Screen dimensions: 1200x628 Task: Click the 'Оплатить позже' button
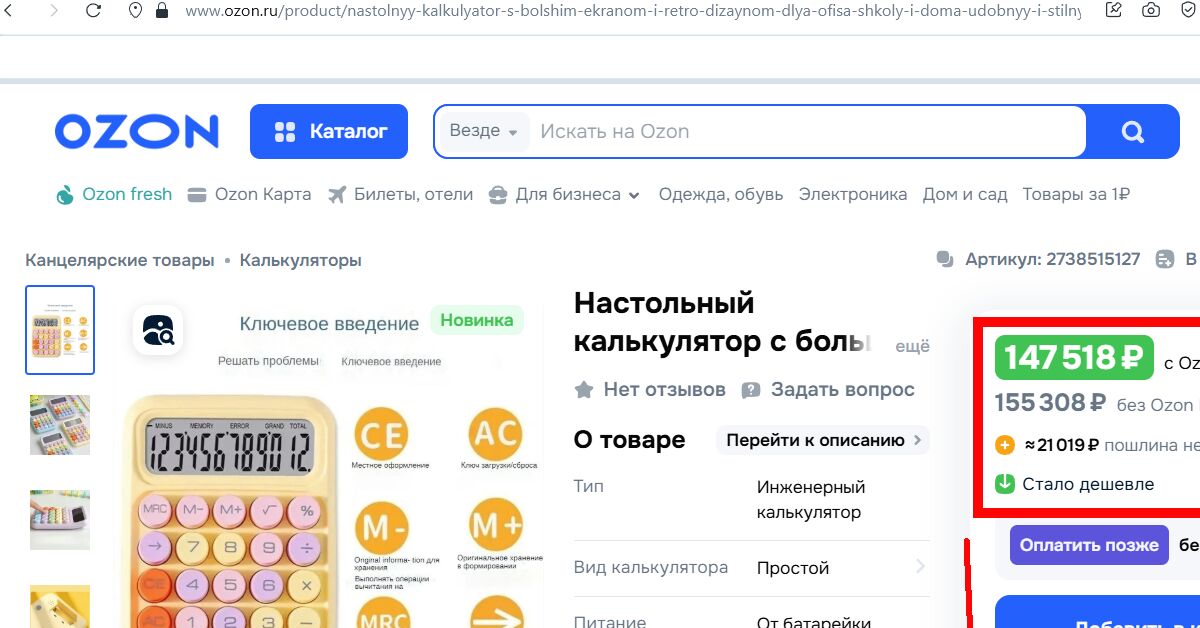[1088, 545]
